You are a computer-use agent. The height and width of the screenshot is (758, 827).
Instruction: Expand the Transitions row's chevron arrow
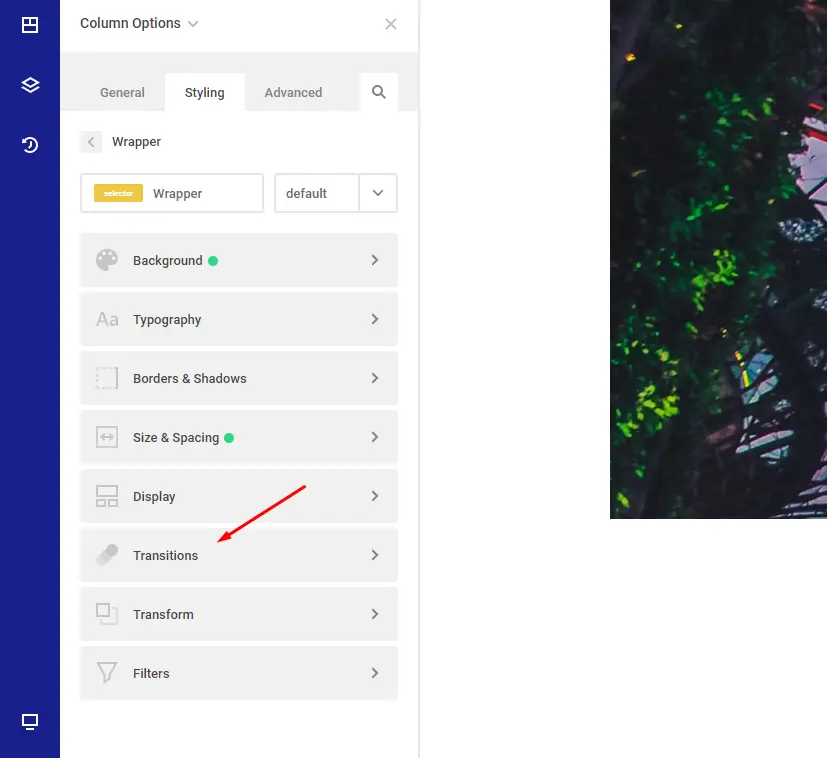coord(374,555)
